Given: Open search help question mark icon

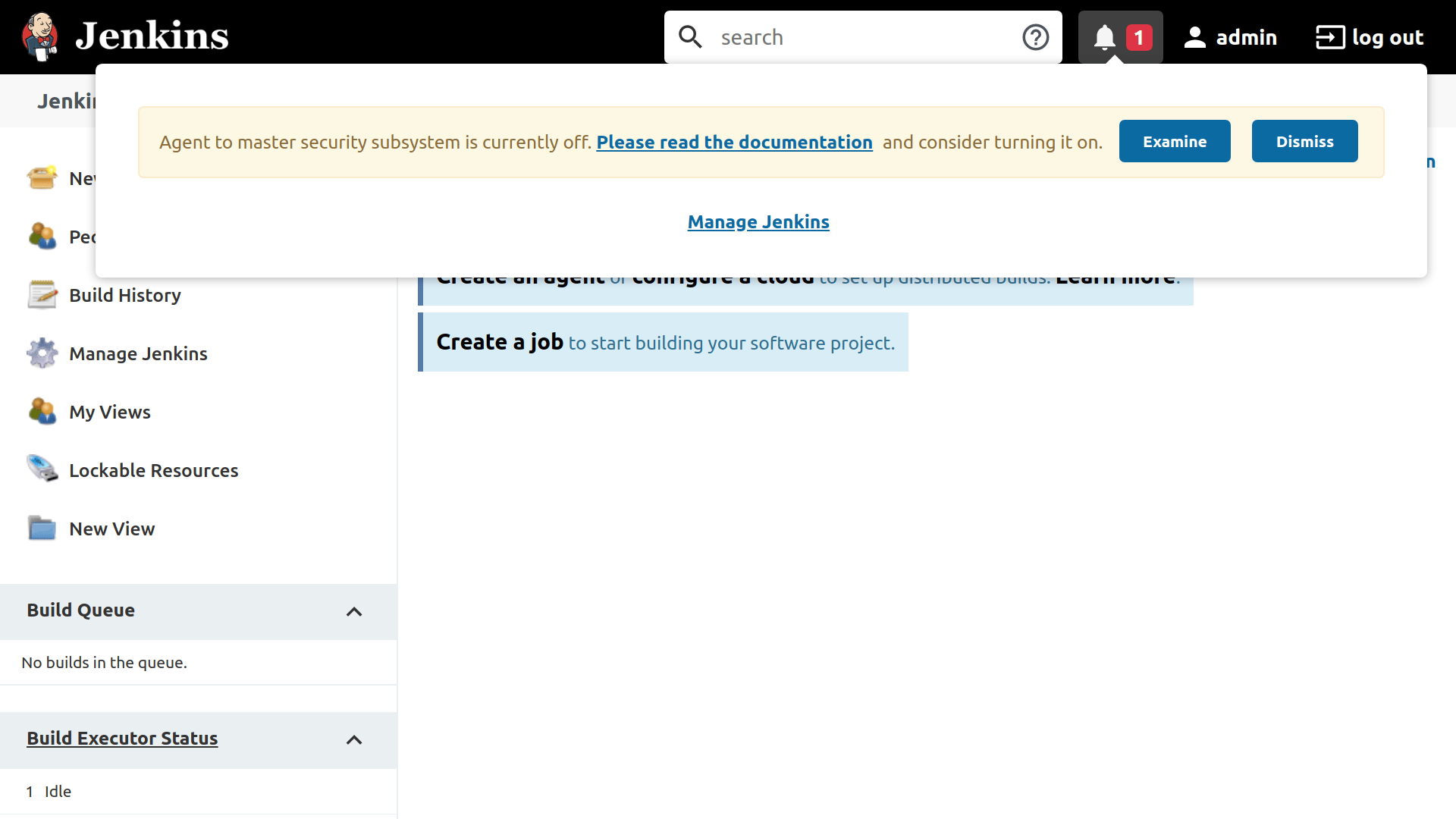Looking at the screenshot, I should tap(1036, 37).
